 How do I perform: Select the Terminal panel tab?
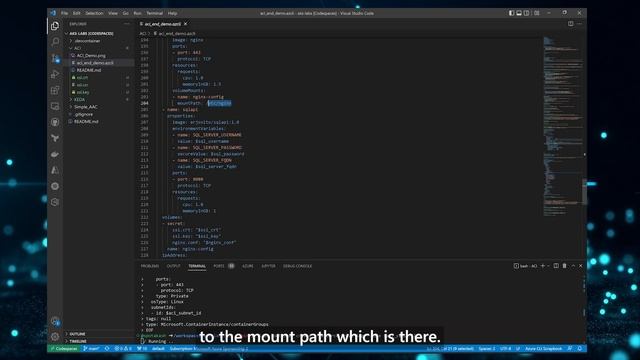[197, 266]
